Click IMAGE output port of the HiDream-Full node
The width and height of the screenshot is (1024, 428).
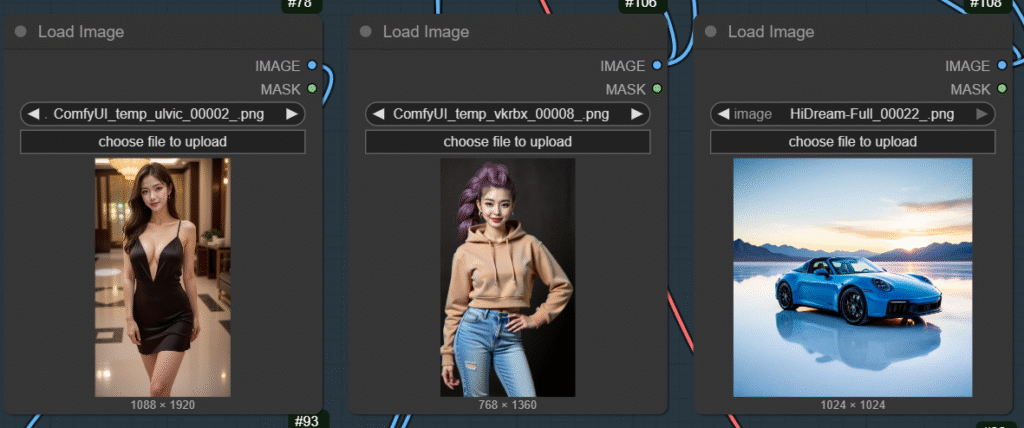pyautogui.click(x=1002, y=66)
